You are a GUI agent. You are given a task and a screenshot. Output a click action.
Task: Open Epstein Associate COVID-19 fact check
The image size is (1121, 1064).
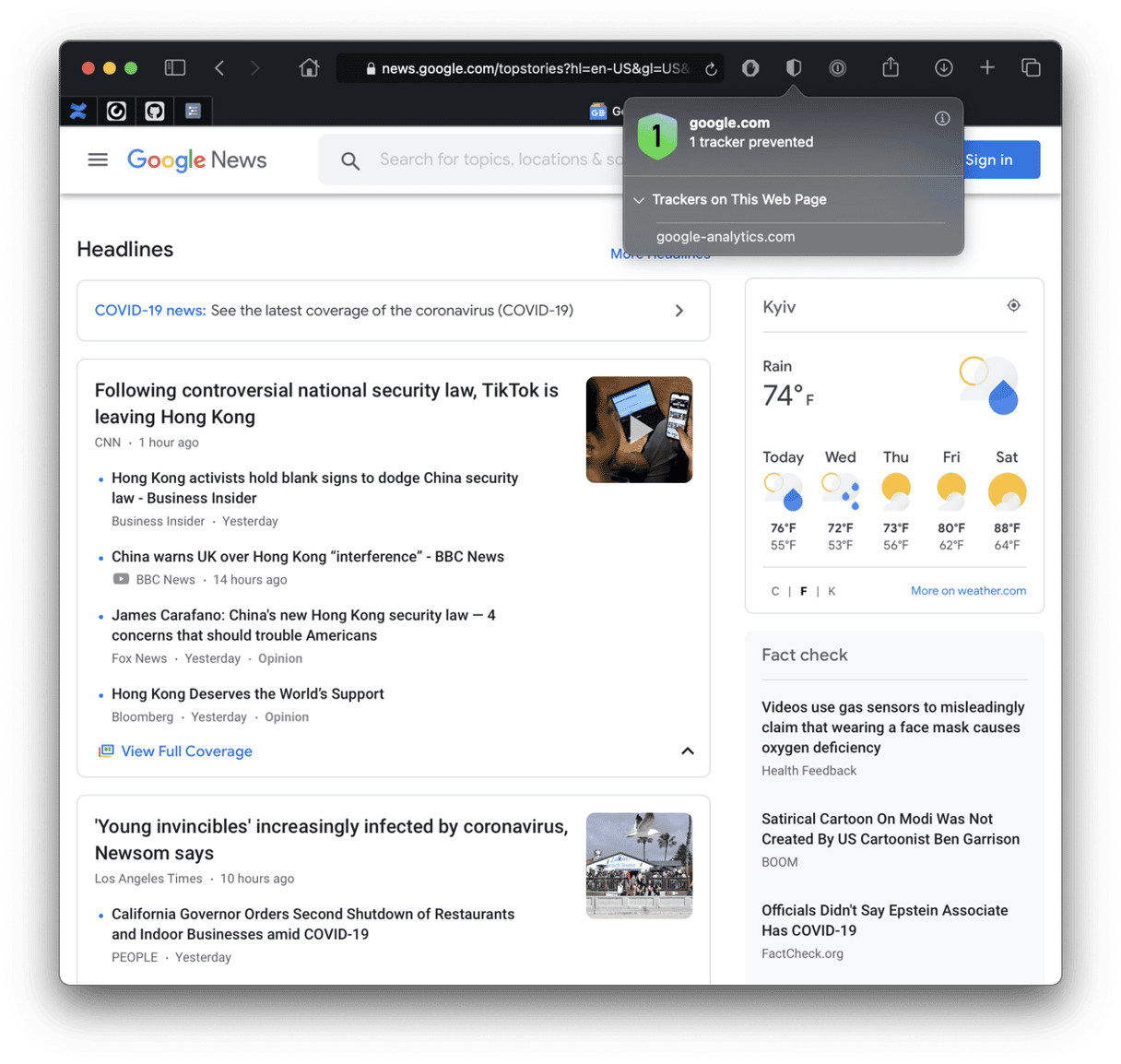coord(885,920)
